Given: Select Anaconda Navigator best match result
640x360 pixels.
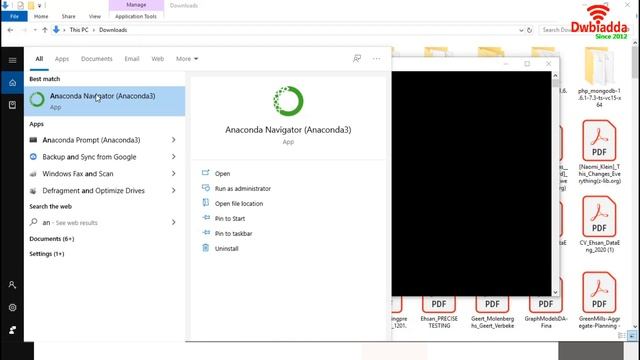Looking at the screenshot, I should click(x=104, y=101).
